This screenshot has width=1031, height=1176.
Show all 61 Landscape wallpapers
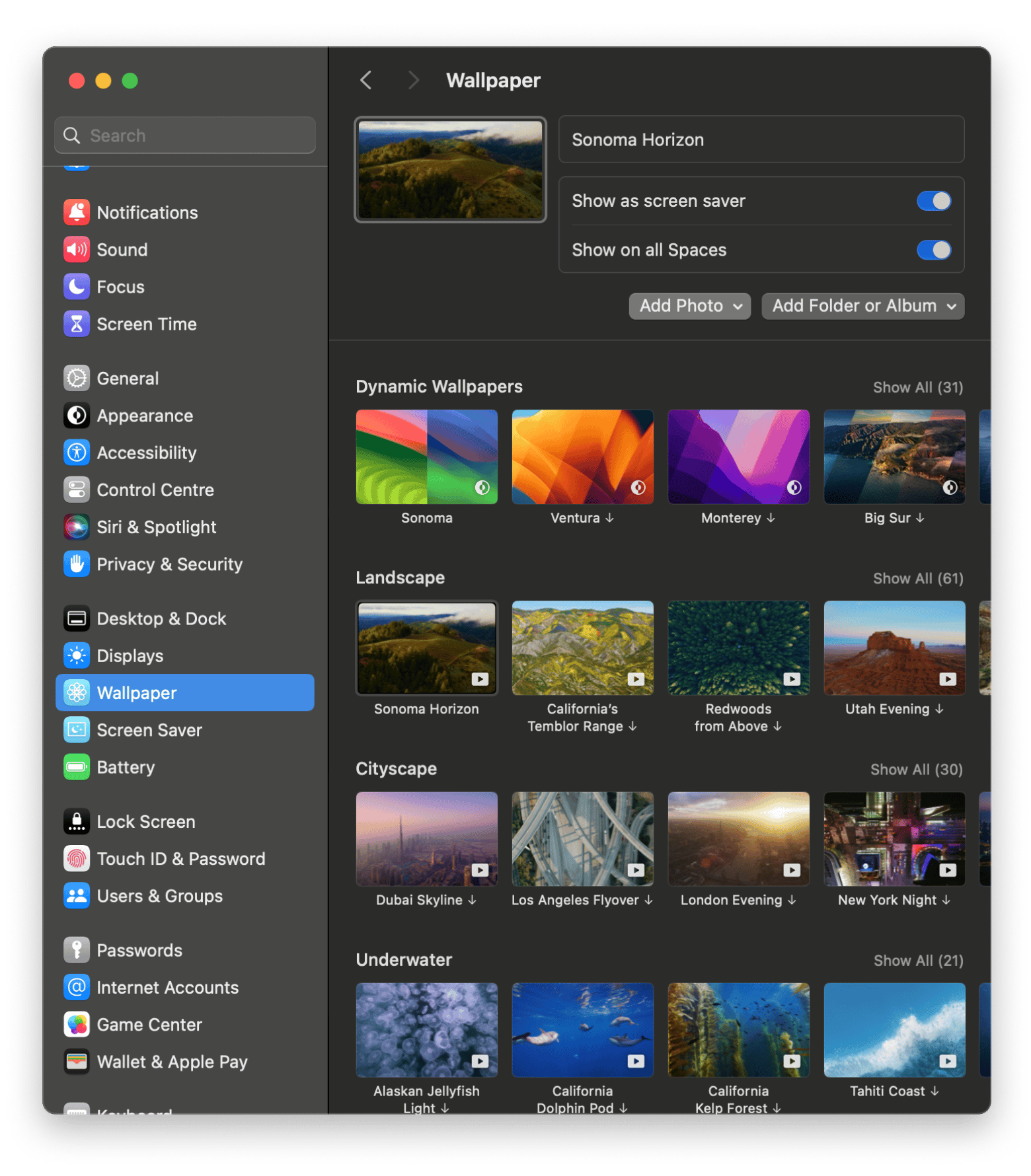coord(917,579)
